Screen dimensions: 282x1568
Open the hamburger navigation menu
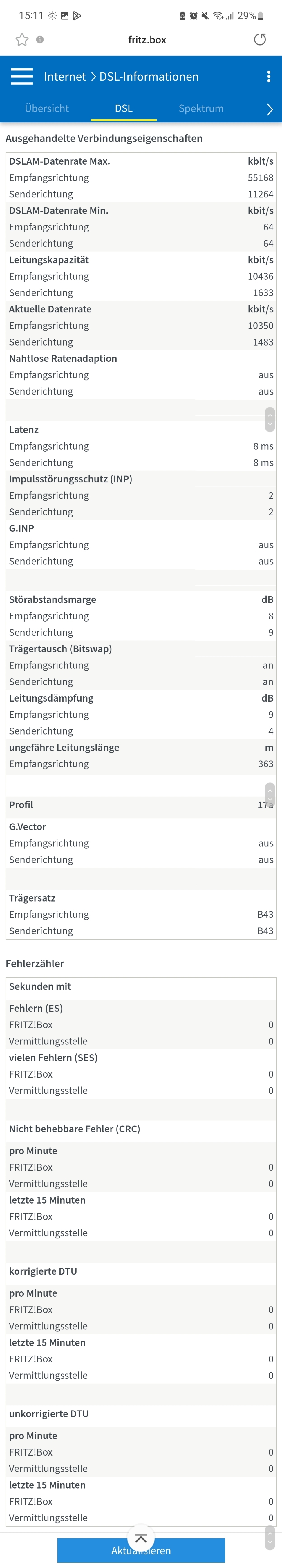pyautogui.click(x=22, y=76)
